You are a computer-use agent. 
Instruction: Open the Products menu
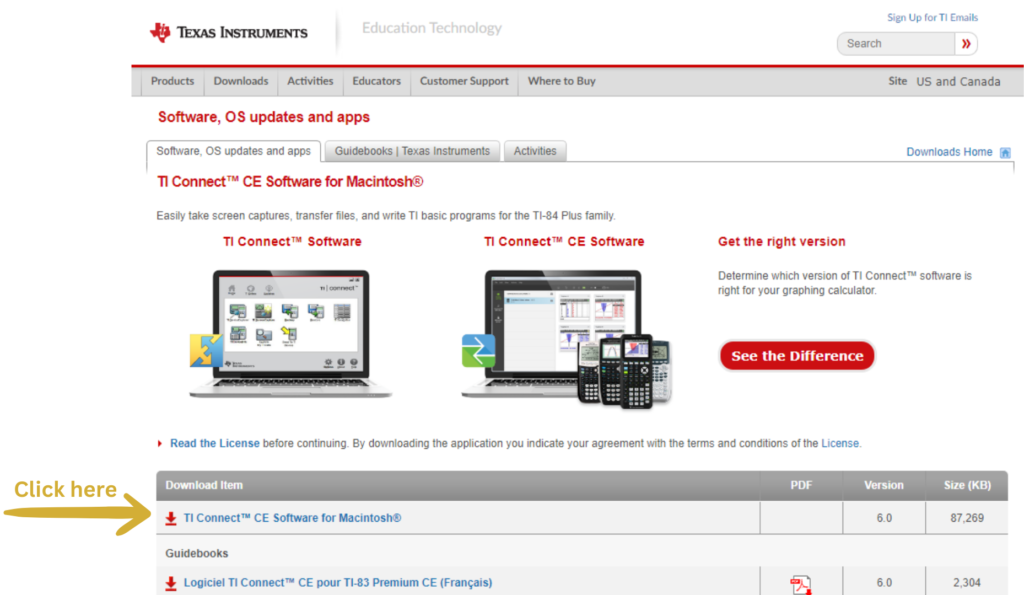click(172, 81)
